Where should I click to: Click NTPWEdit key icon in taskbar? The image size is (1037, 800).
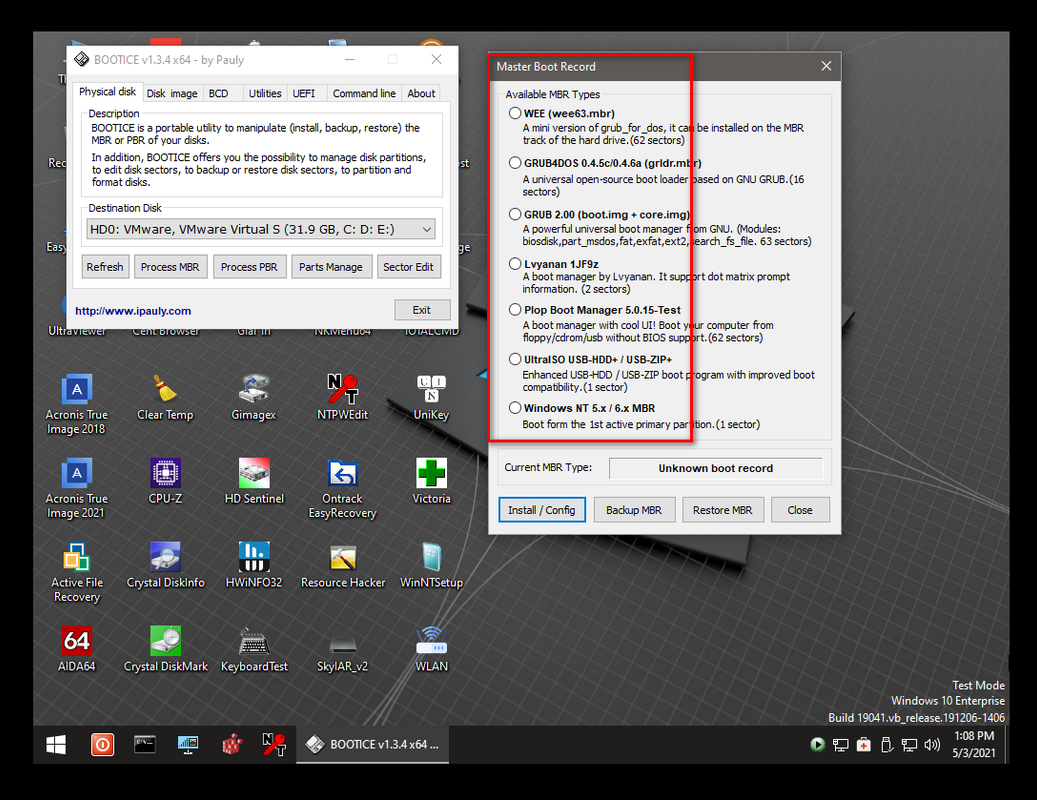[x=274, y=744]
